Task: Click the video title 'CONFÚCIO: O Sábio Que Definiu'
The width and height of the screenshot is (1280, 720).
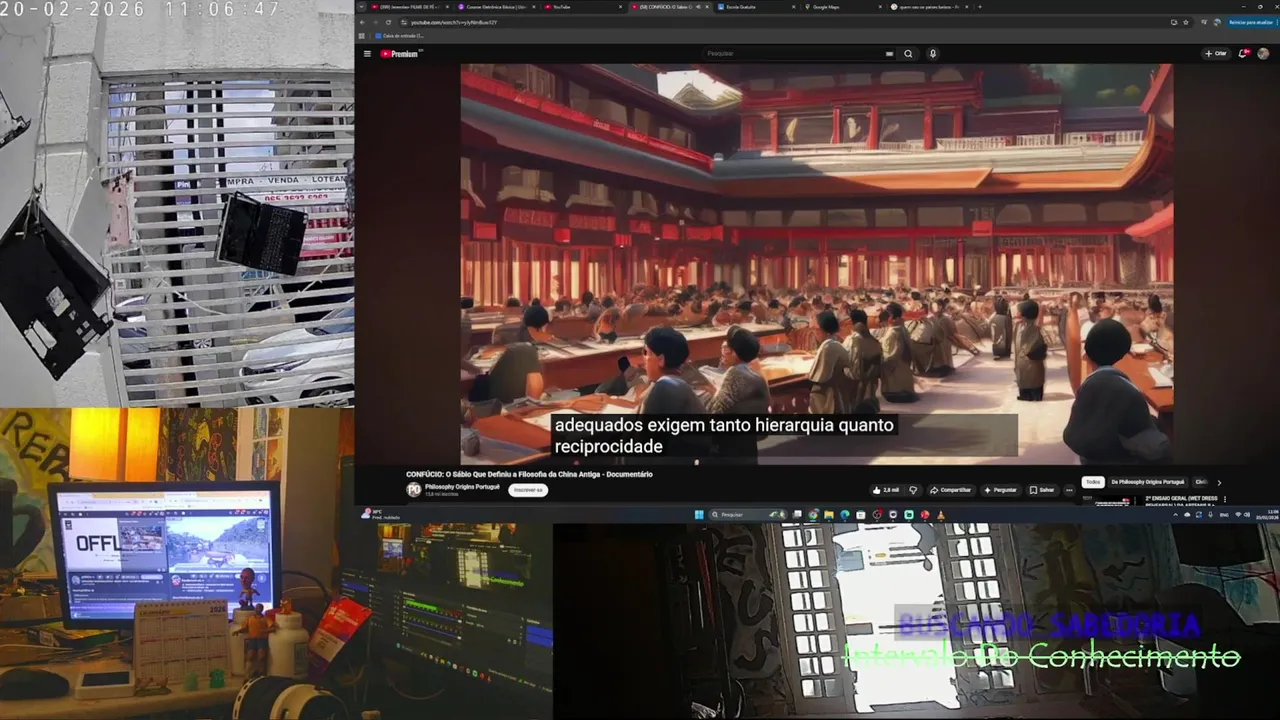Action: [529, 474]
